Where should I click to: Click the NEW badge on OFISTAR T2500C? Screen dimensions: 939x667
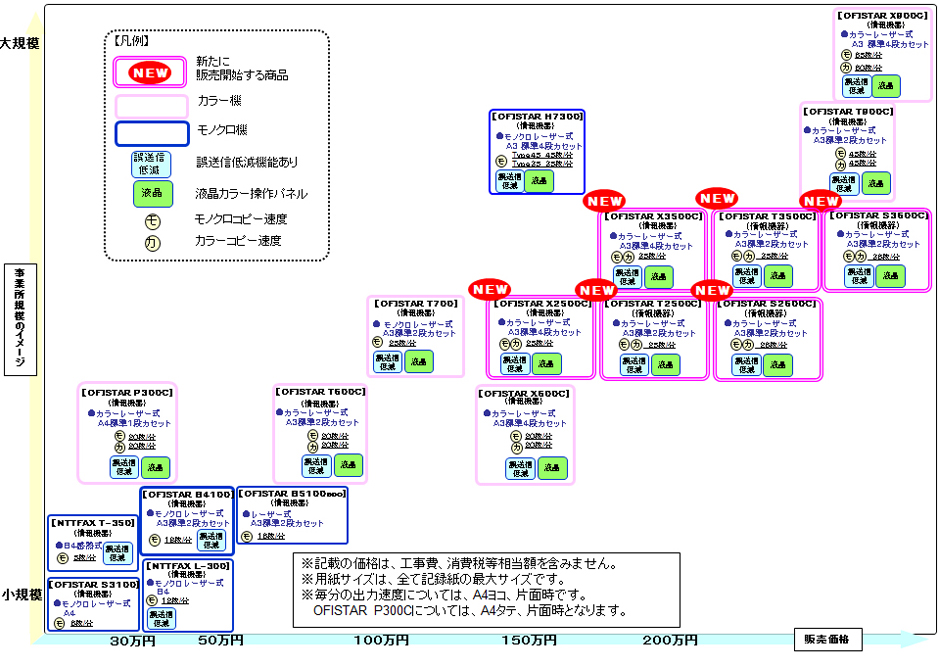(596, 290)
